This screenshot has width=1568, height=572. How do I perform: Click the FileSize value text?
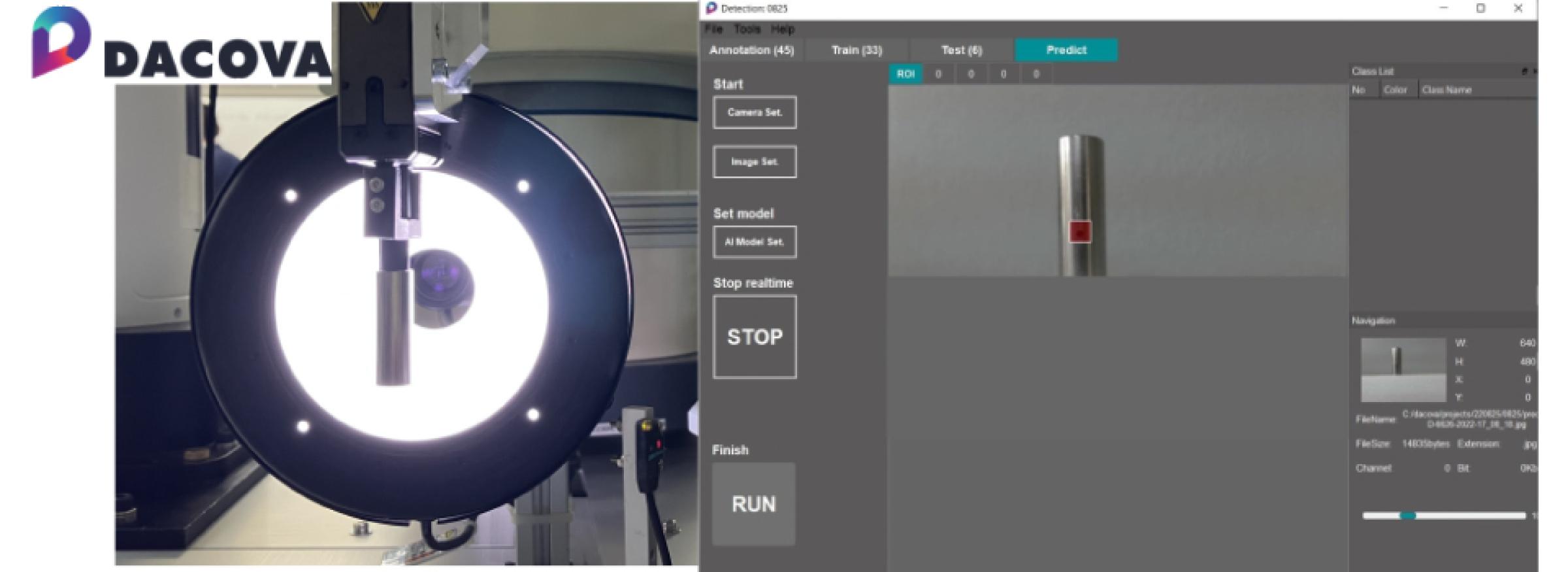(1426, 444)
